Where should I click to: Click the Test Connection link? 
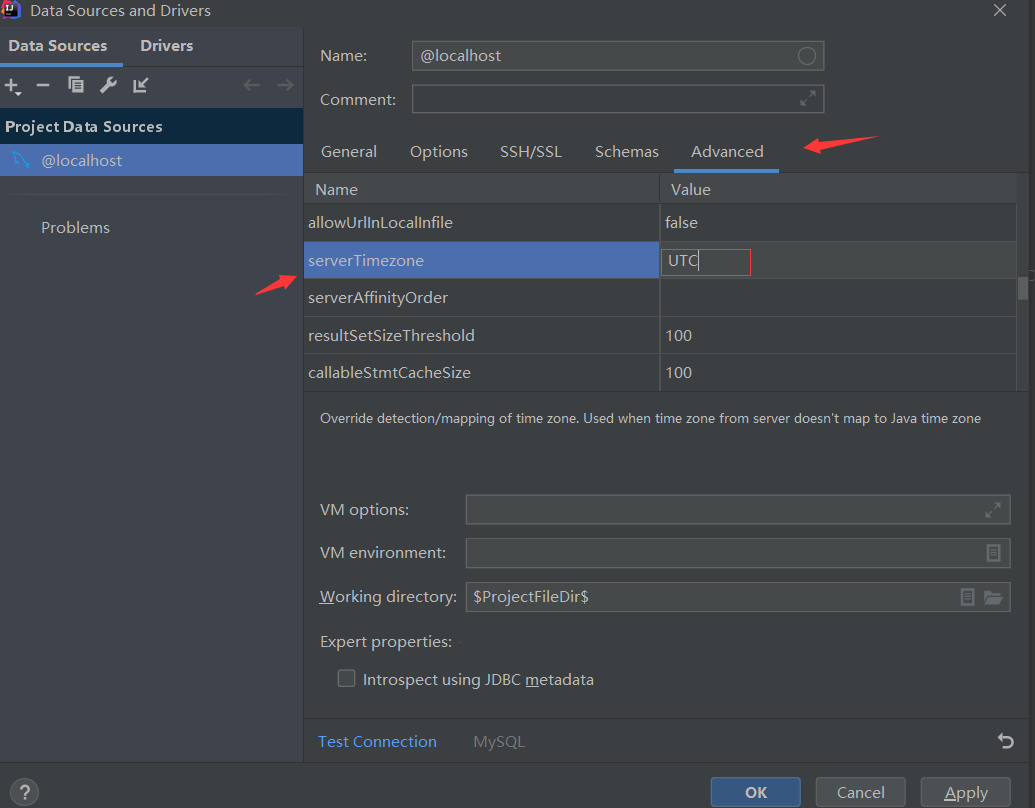(x=377, y=741)
